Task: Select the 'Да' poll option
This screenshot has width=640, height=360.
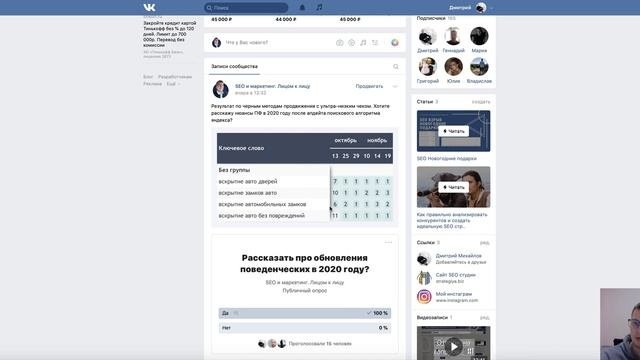Action: pos(305,313)
